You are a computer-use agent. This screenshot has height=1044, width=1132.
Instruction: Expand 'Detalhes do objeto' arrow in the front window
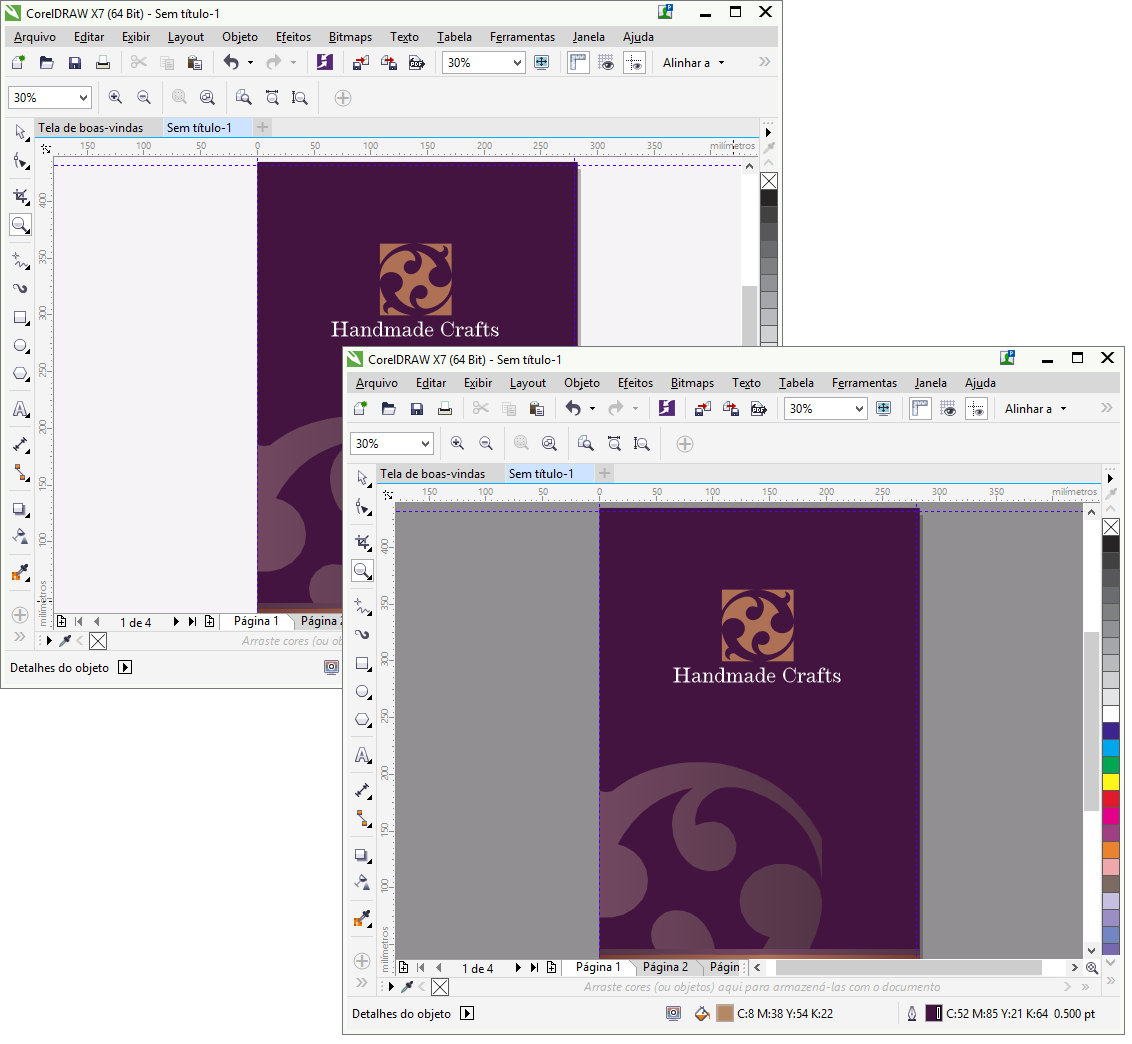[467, 1013]
